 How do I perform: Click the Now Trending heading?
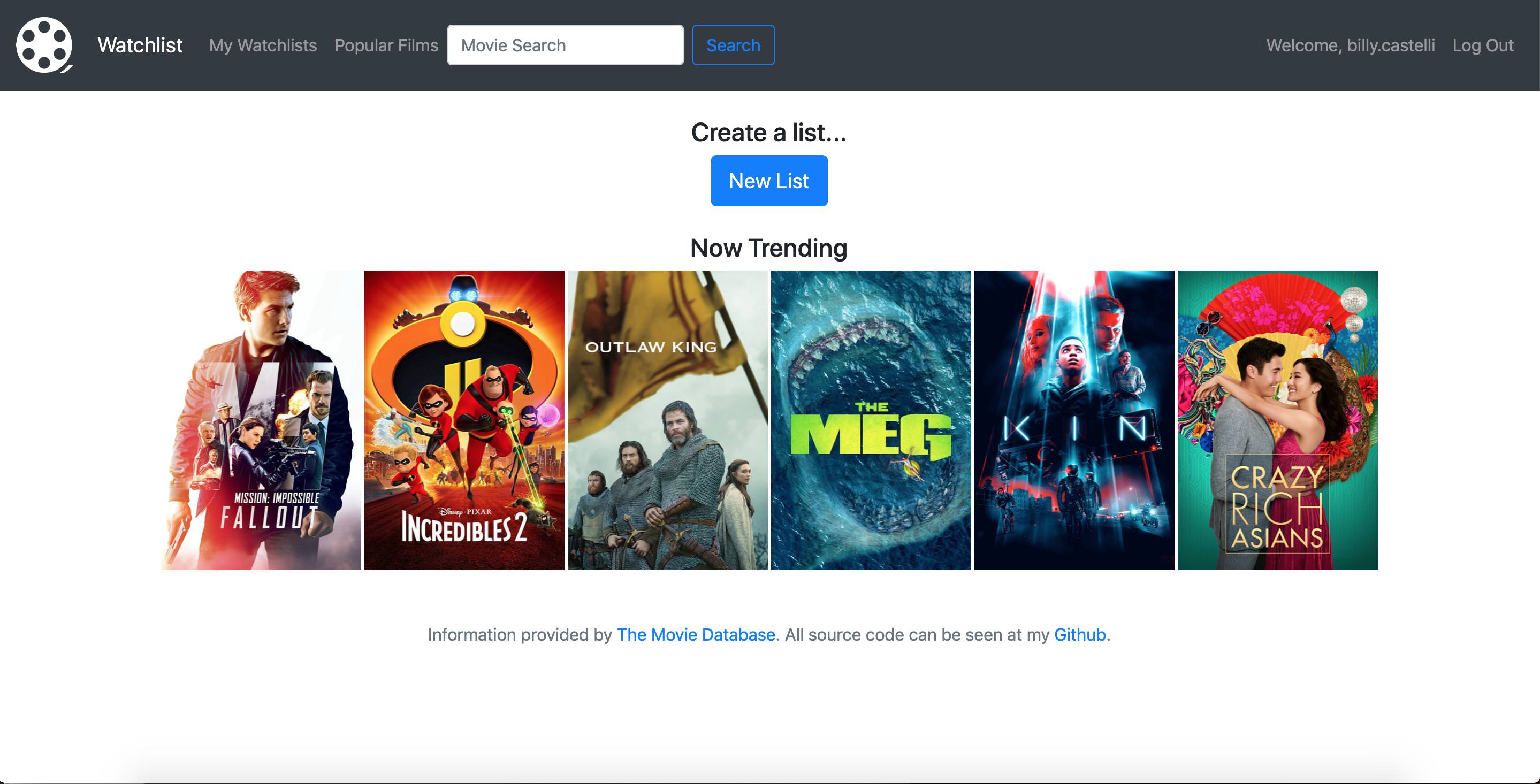pos(769,248)
